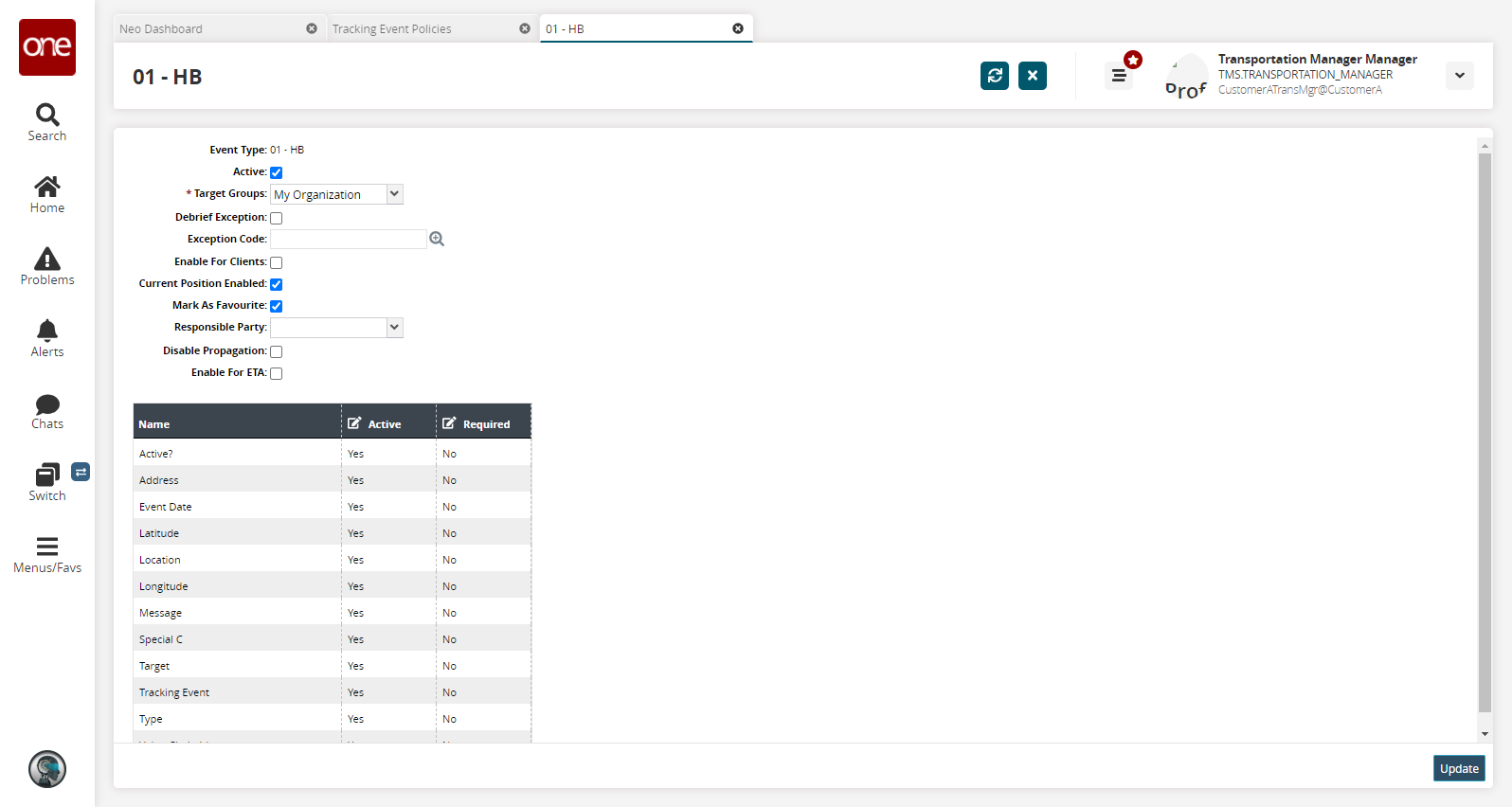The width and height of the screenshot is (1512, 807).
Task: Toggle the Enable For ETA checkbox
Action: [x=277, y=373]
